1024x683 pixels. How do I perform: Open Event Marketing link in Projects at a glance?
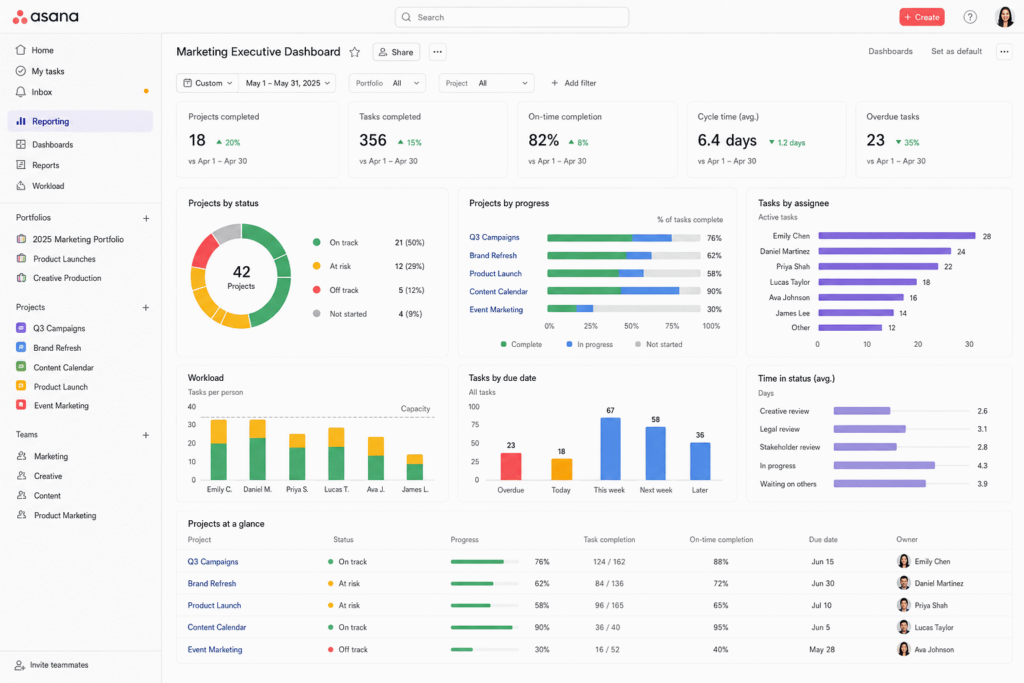pyautogui.click(x=215, y=649)
